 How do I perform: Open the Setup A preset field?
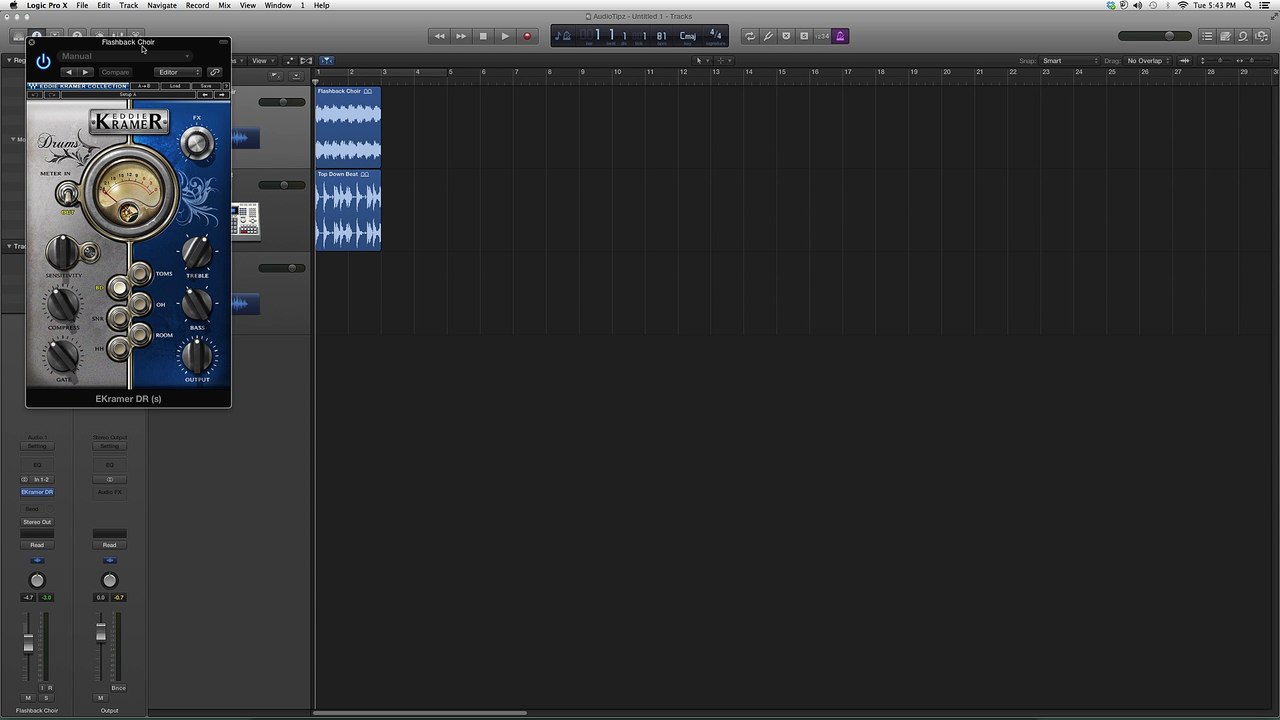(x=128, y=95)
